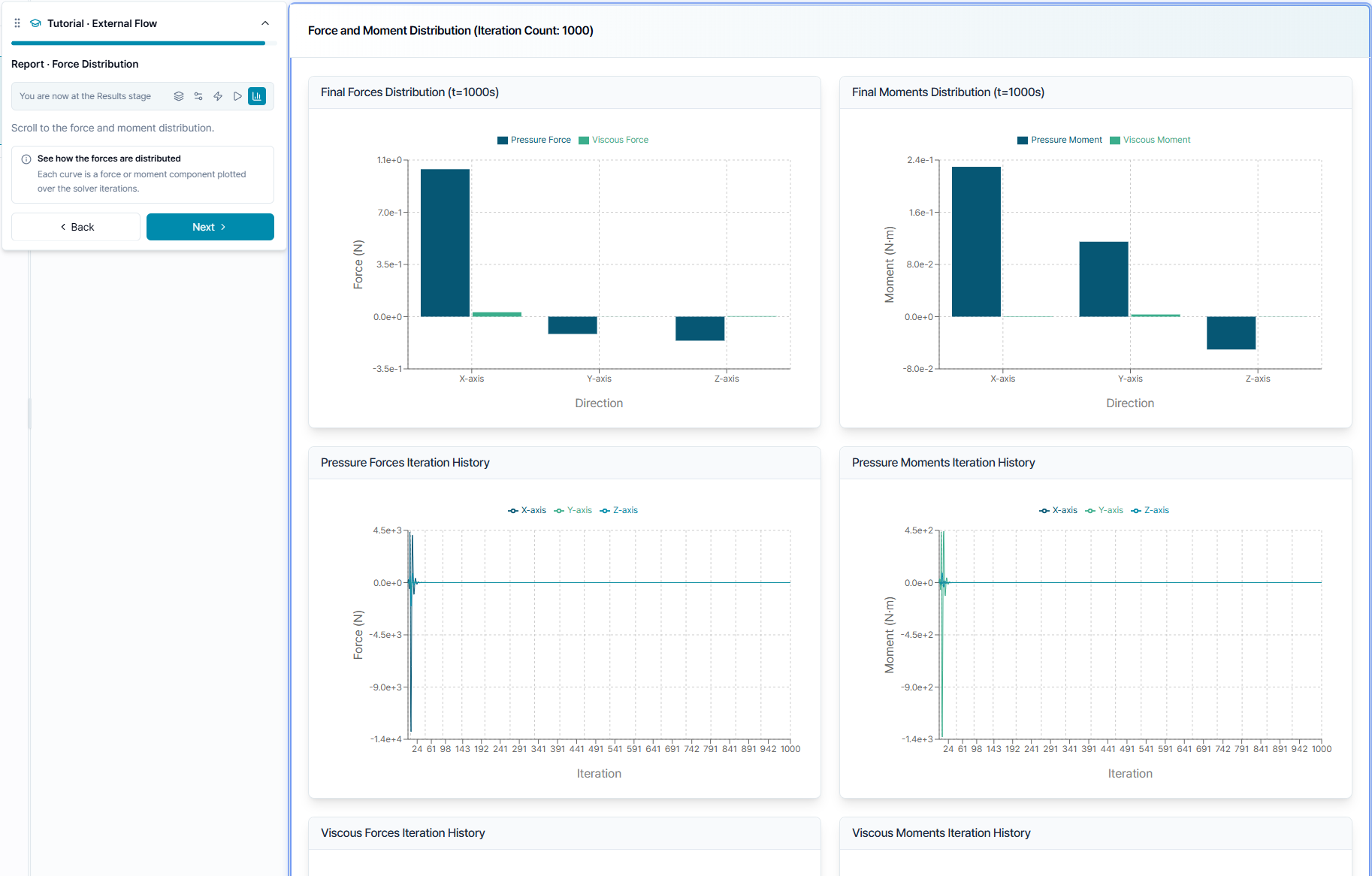The width and height of the screenshot is (1372, 876).
Task: Collapse the Tutorial External Flow panel
Action: point(265,23)
